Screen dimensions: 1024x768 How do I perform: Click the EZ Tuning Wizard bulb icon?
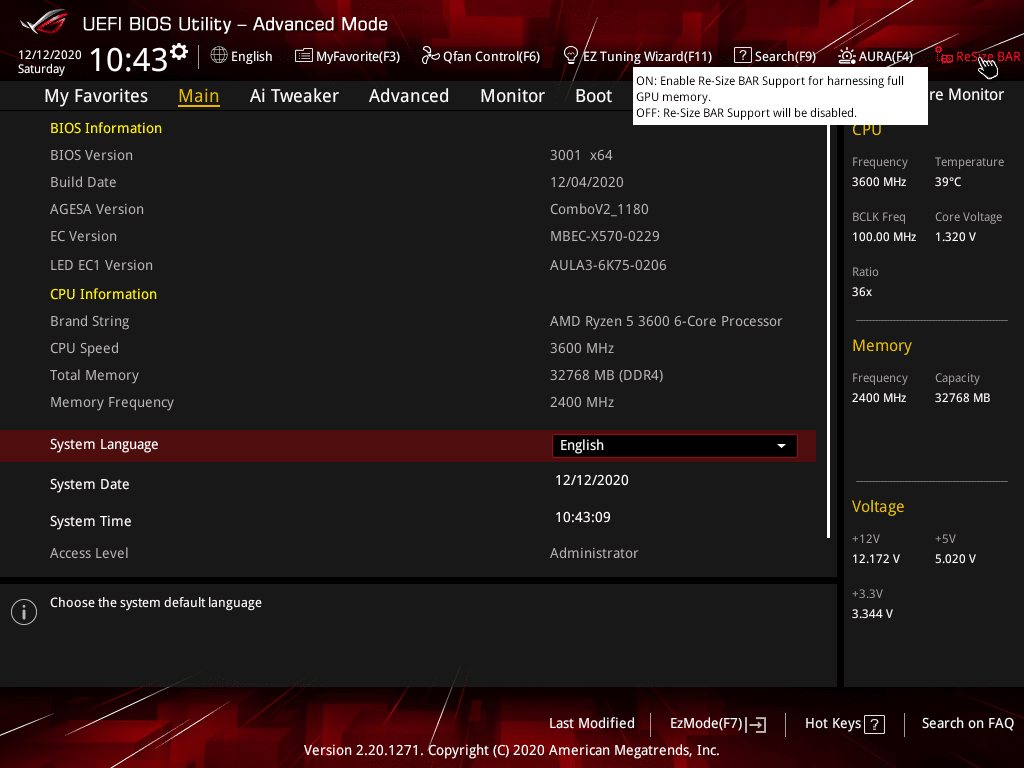[x=571, y=56]
